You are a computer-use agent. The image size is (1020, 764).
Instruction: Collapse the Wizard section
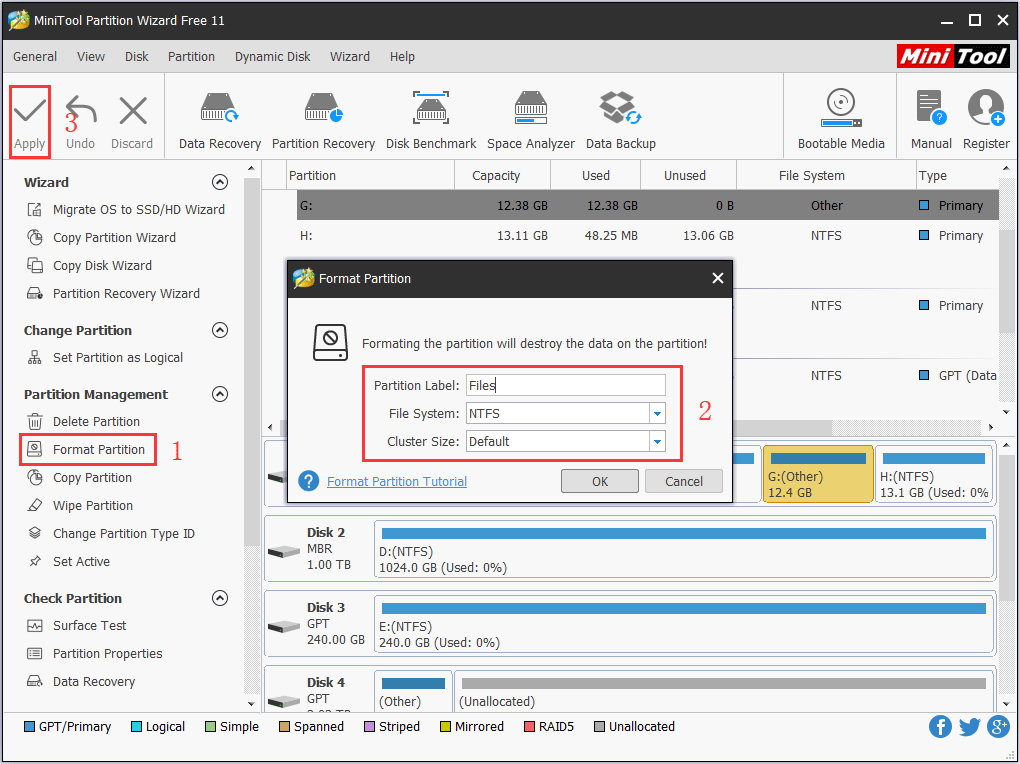click(220, 182)
